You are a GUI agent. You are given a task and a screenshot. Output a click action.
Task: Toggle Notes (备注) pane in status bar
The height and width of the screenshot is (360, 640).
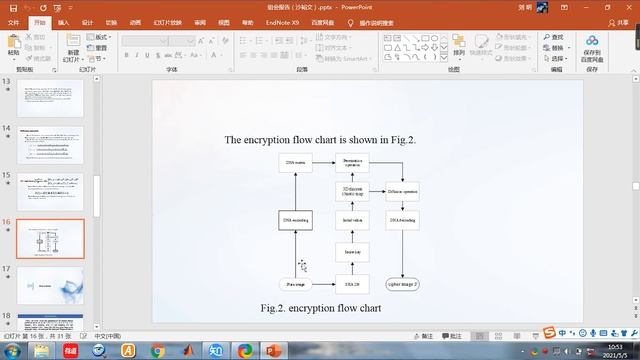[423, 336]
